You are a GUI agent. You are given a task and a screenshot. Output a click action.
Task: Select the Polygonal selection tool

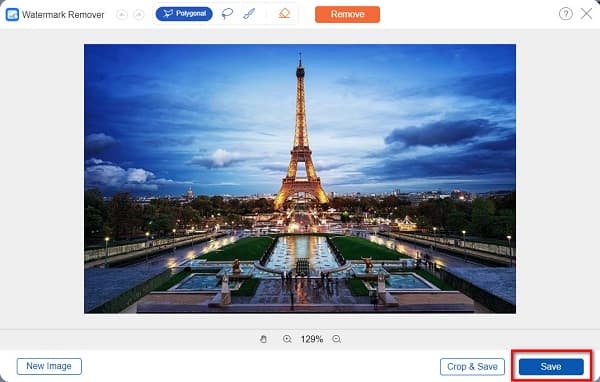[184, 14]
